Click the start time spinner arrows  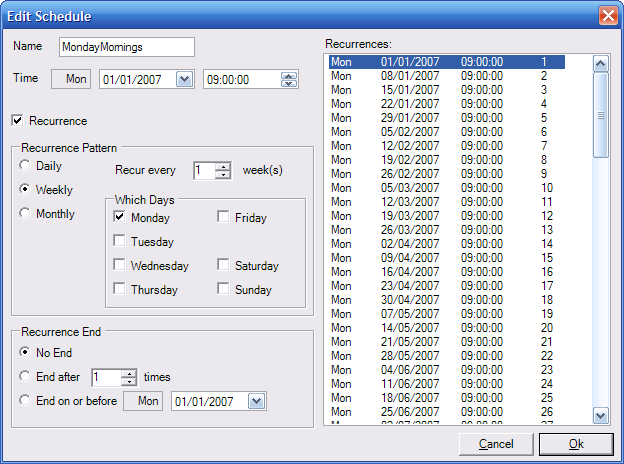(289, 79)
